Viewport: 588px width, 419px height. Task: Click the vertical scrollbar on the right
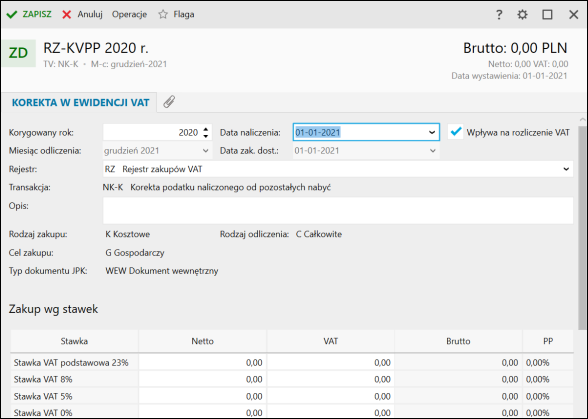(583, 228)
